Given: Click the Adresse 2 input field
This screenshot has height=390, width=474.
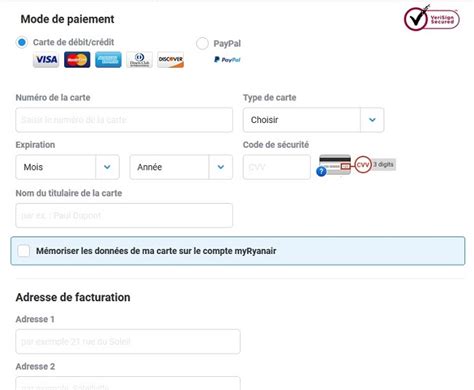Looking at the screenshot, I should pos(128,383).
